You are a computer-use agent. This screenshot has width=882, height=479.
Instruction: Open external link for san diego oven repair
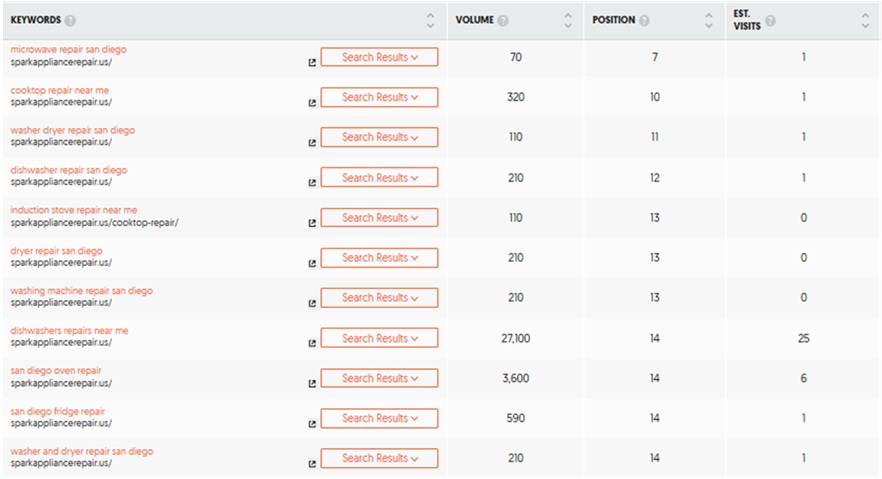pos(312,383)
